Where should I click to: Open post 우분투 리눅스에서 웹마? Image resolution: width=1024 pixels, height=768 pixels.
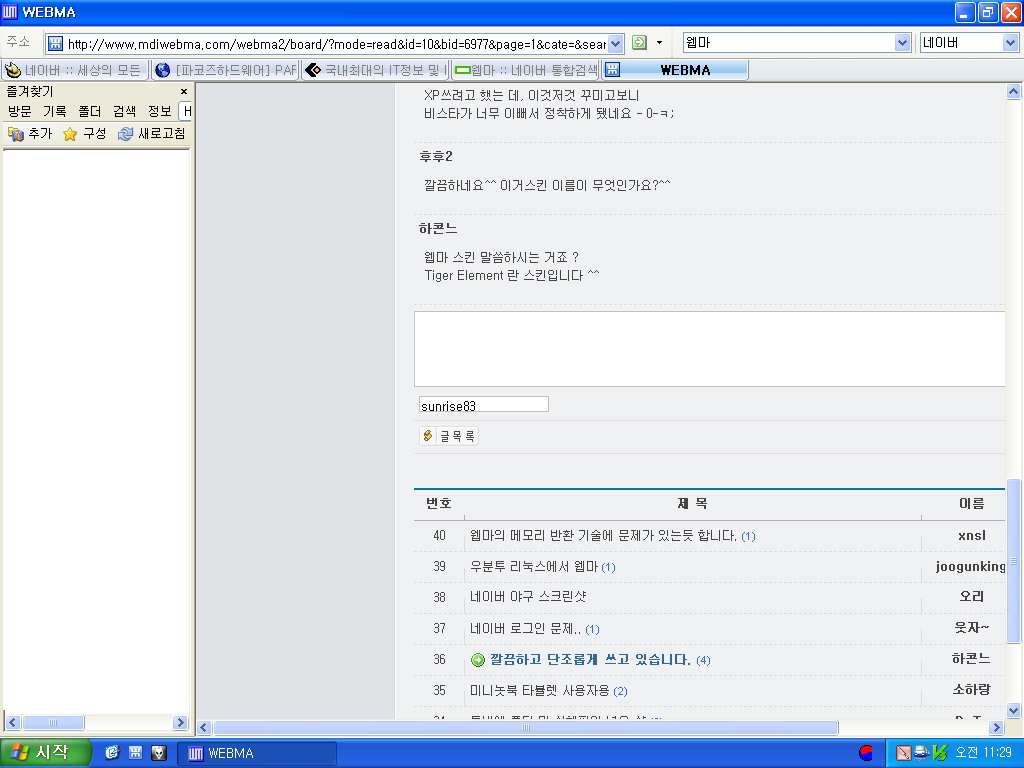(x=534, y=567)
